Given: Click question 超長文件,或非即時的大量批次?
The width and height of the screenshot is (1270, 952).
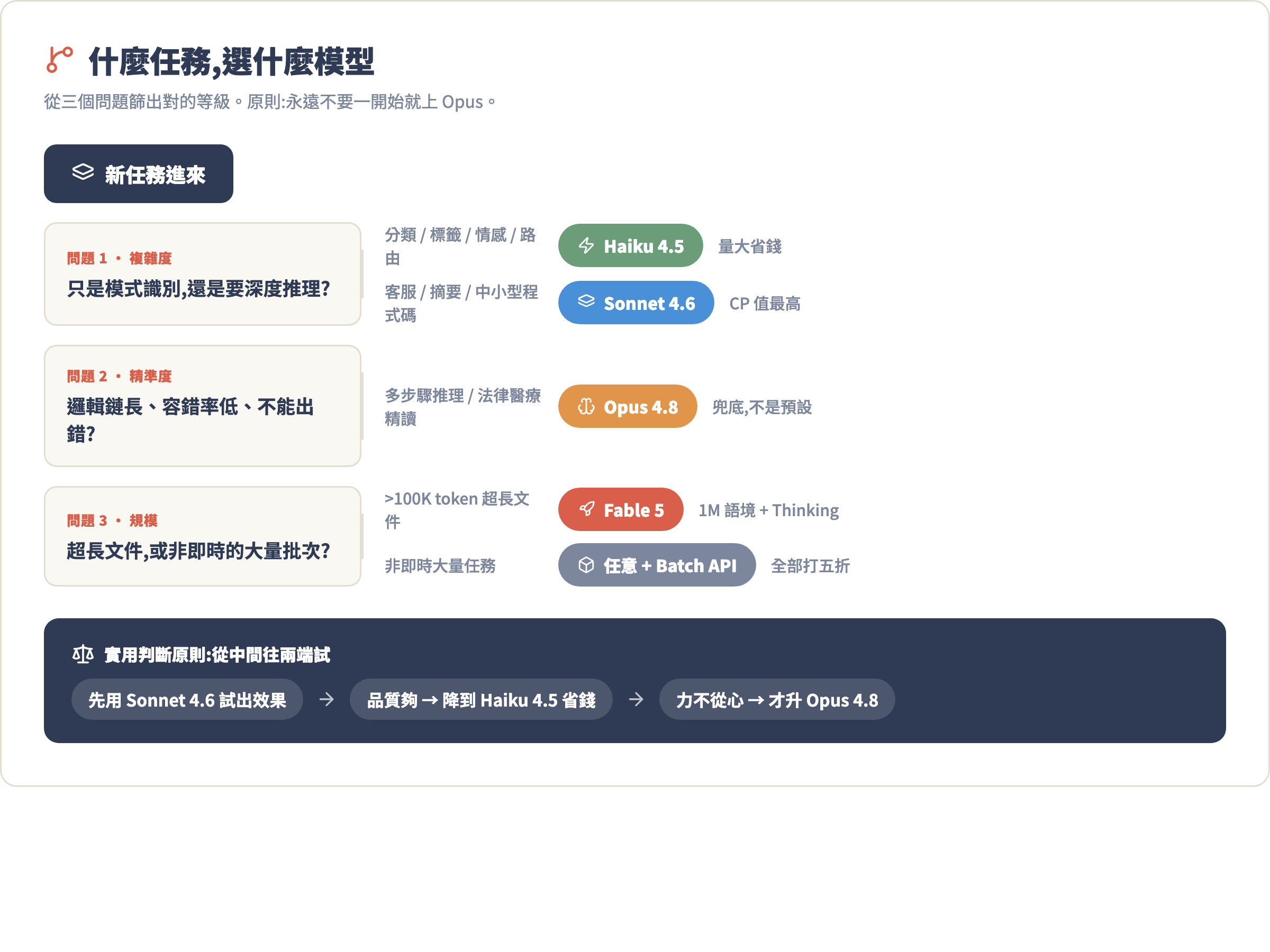Looking at the screenshot, I should (198, 551).
